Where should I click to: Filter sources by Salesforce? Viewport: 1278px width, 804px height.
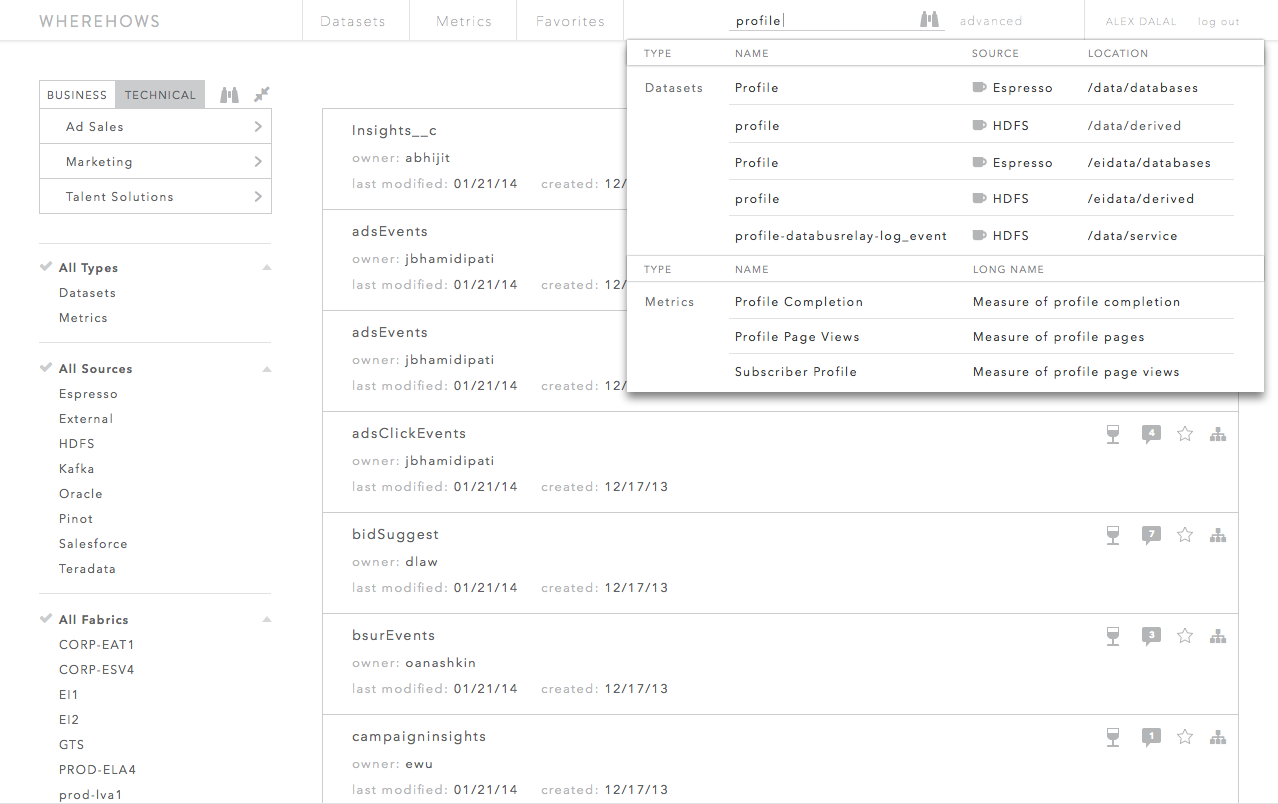93,544
